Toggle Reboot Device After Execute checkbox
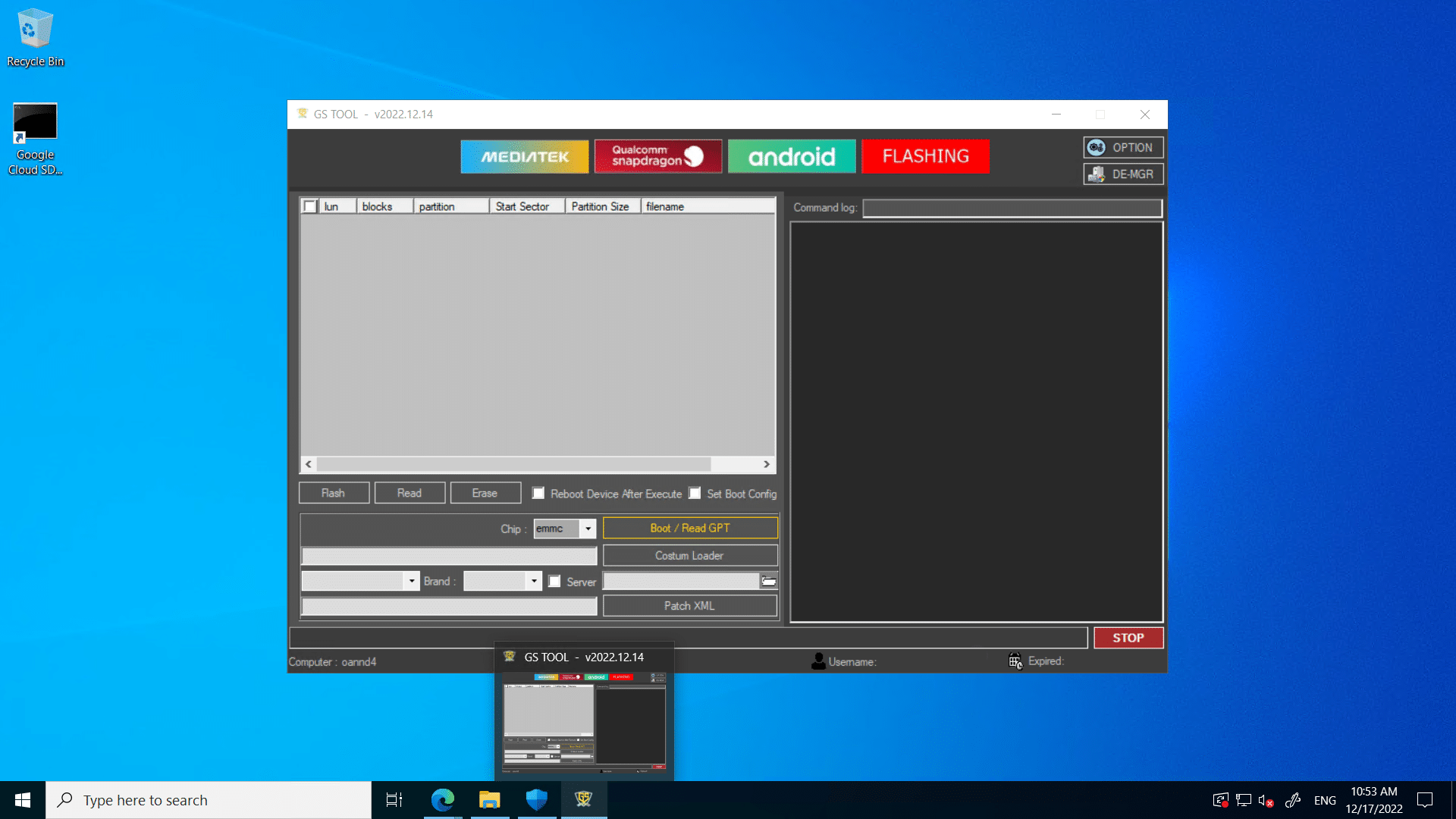The width and height of the screenshot is (1456, 819). [541, 492]
